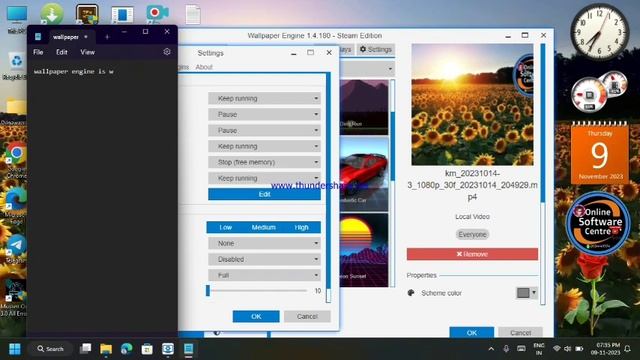Click the ENG IN language indicator

tap(539, 349)
